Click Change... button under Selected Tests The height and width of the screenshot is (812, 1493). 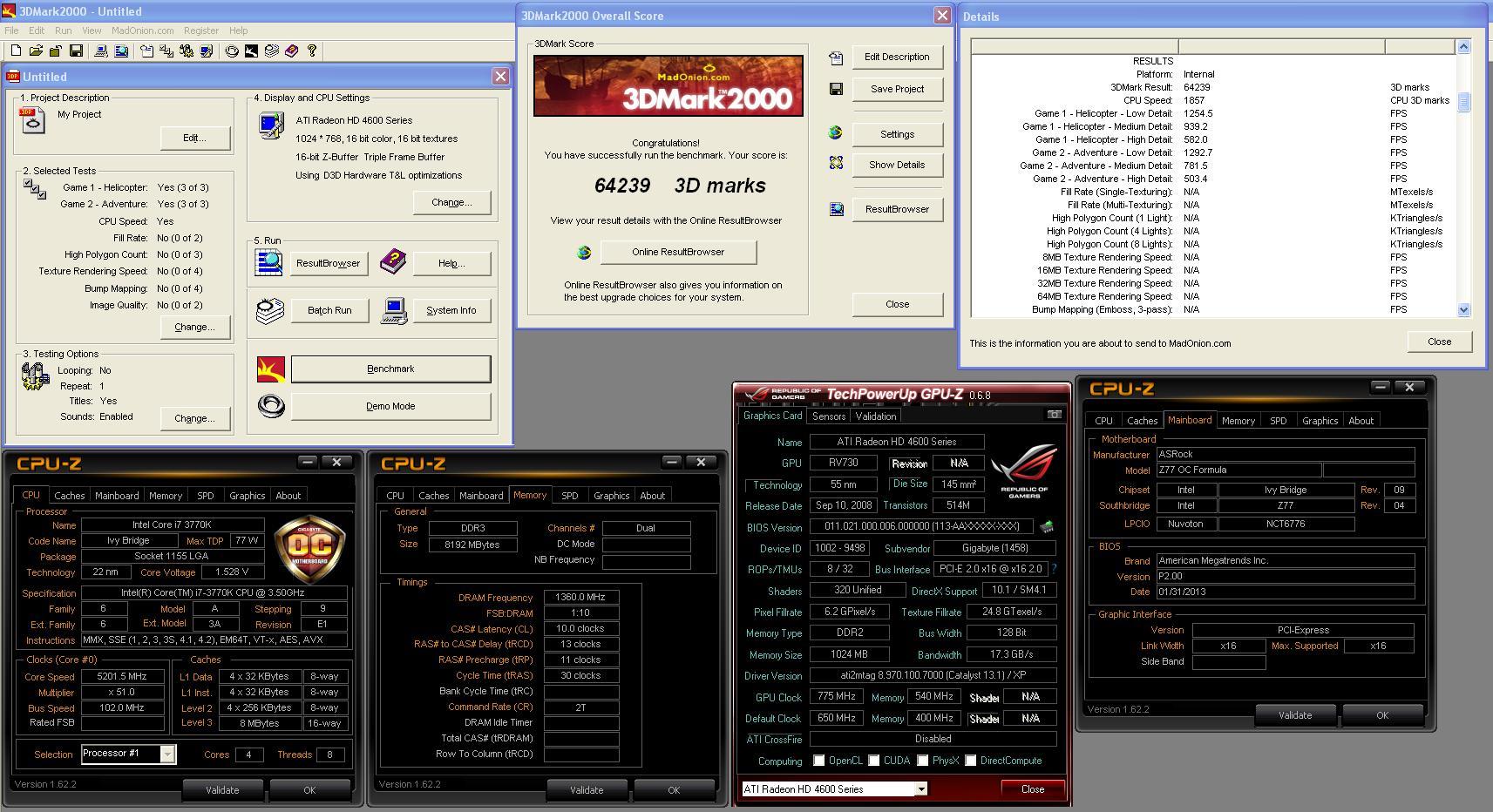194,327
